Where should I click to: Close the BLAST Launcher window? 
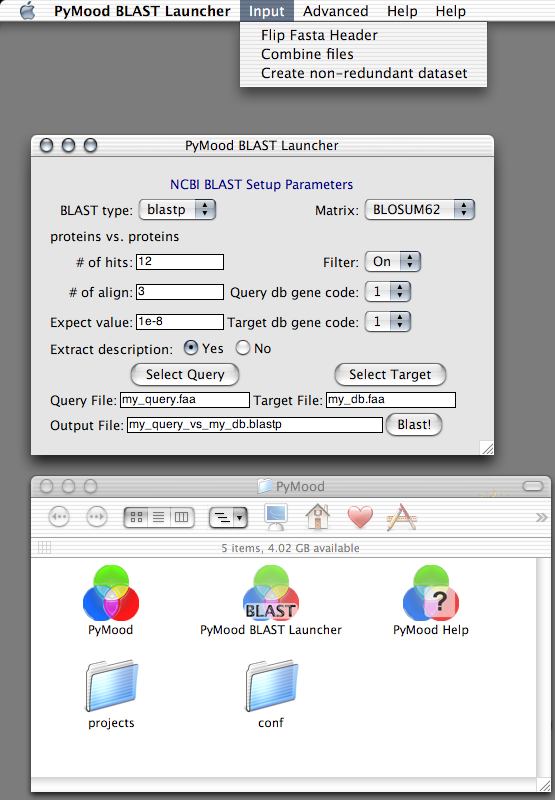click(46, 146)
